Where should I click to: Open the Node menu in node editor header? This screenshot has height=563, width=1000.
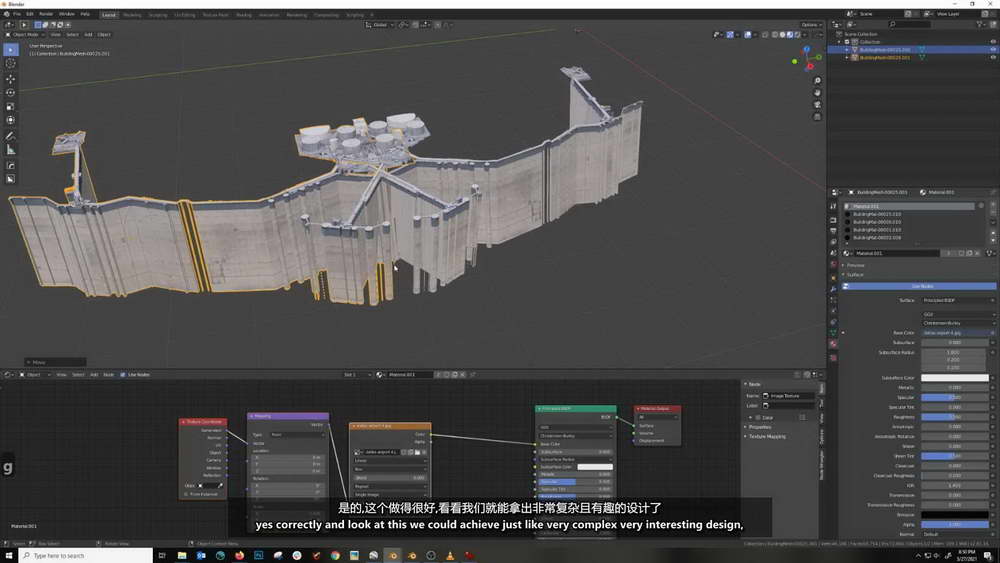(109, 375)
